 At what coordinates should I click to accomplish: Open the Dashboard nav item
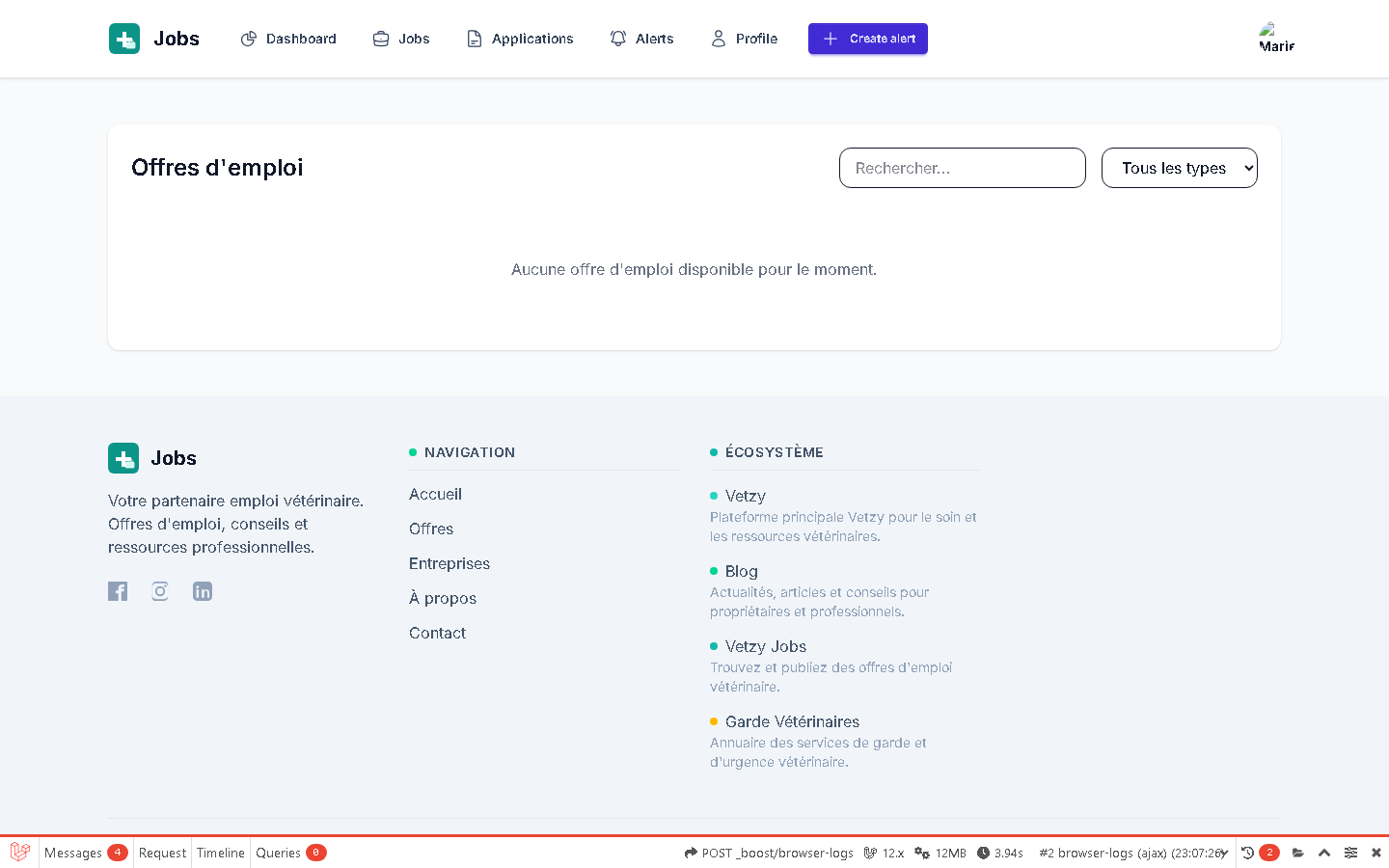288,39
